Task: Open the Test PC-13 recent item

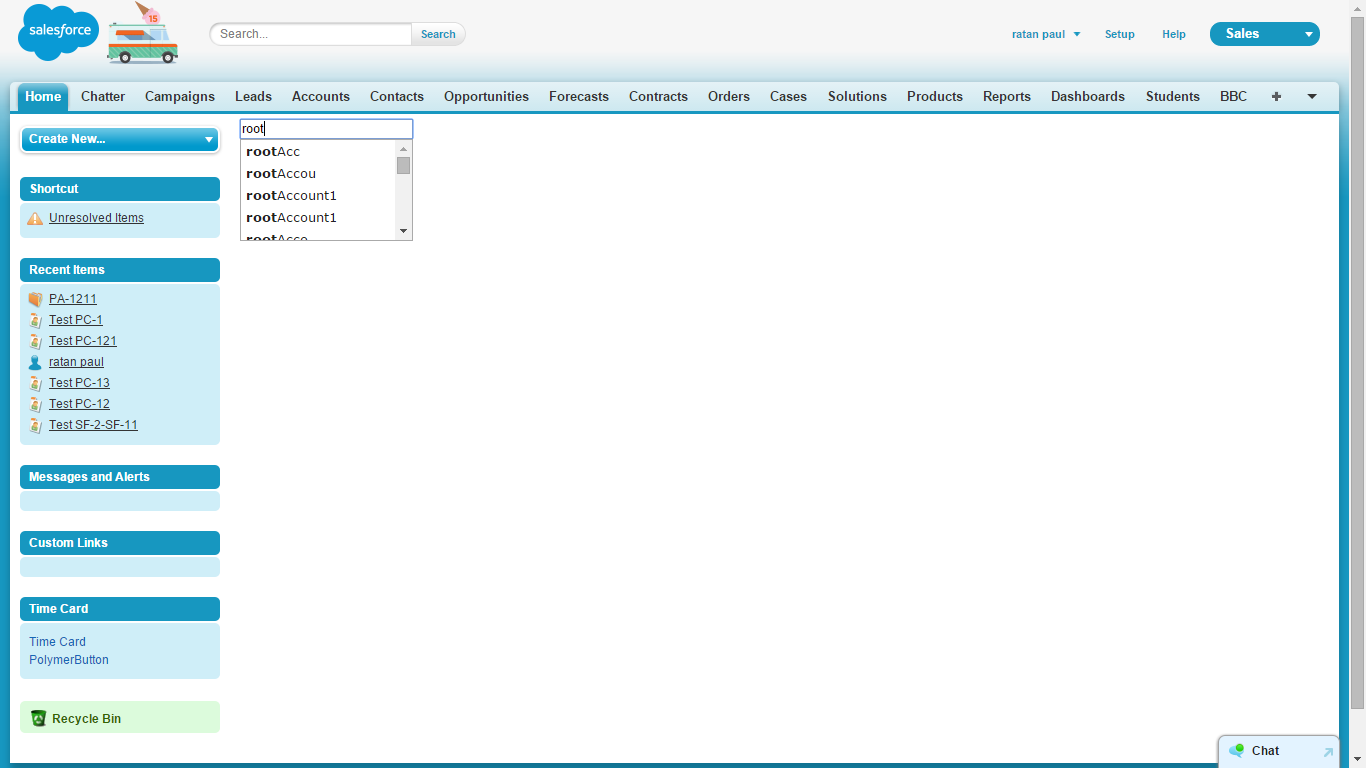Action: click(79, 383)
